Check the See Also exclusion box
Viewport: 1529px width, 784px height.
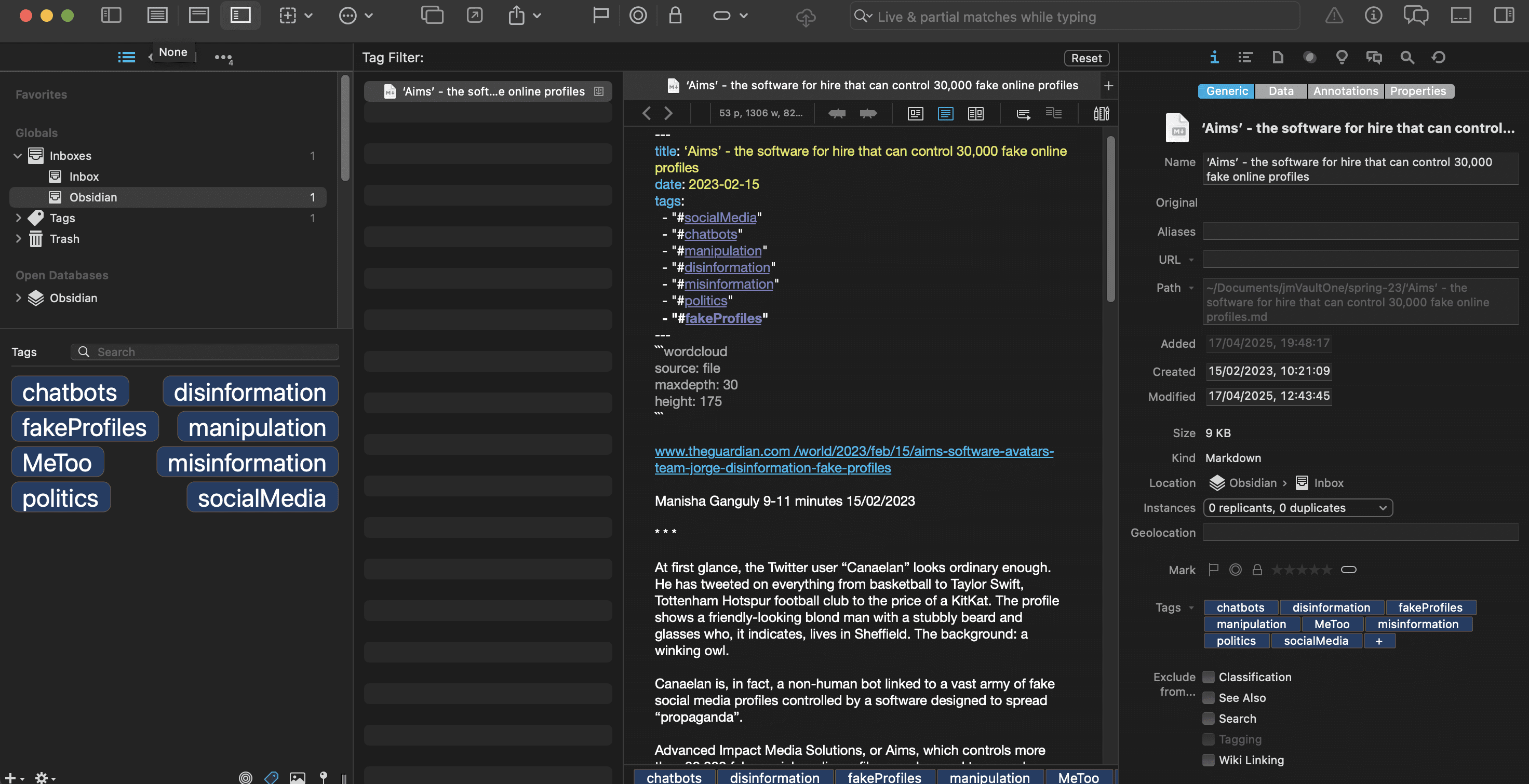pyautogui.click(x=1209, y=698)
